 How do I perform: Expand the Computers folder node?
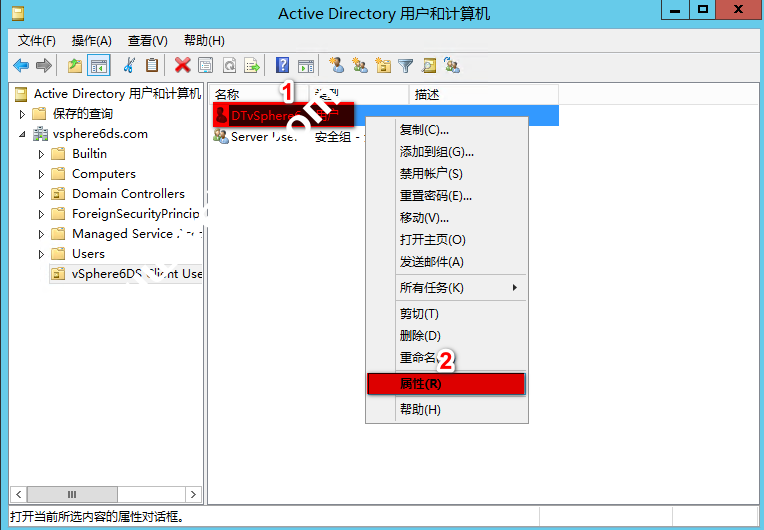point(41,174)
